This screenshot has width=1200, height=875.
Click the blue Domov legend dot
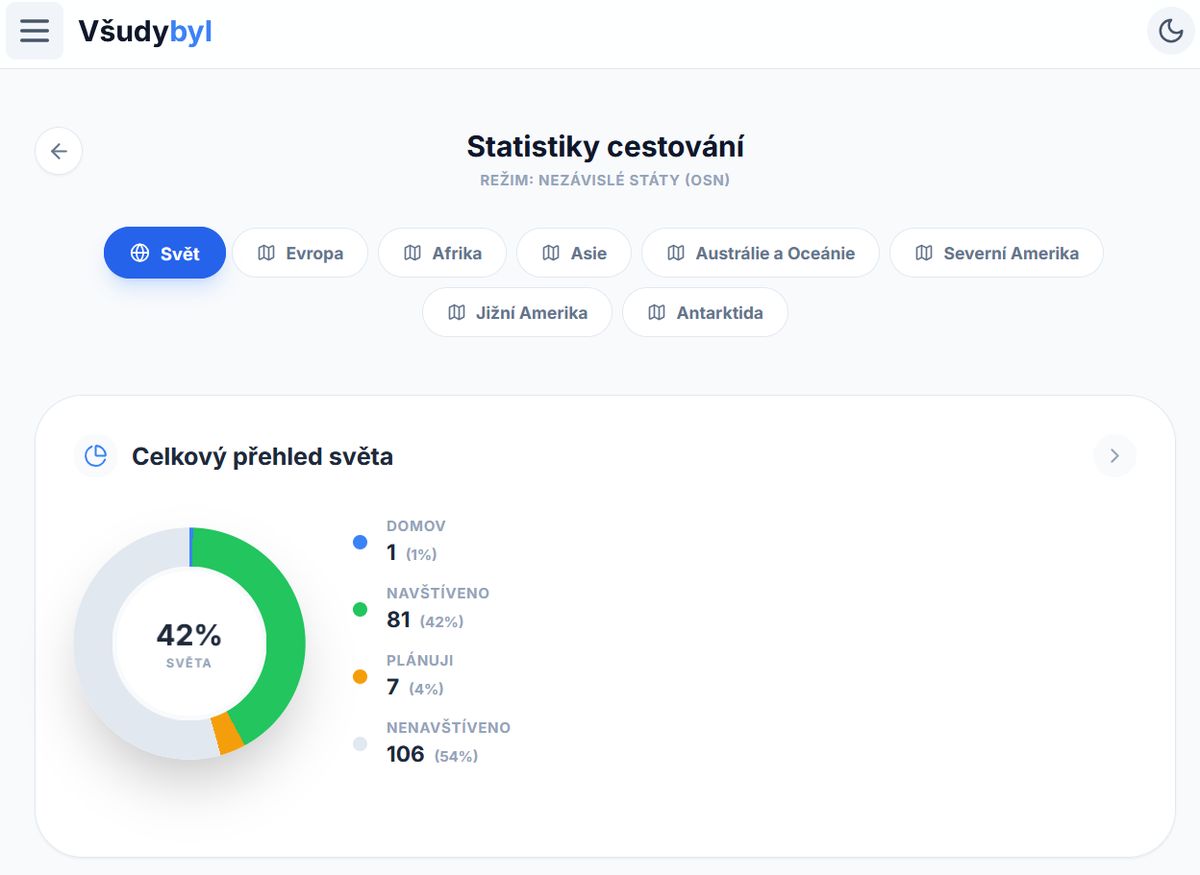click(360, 543)
